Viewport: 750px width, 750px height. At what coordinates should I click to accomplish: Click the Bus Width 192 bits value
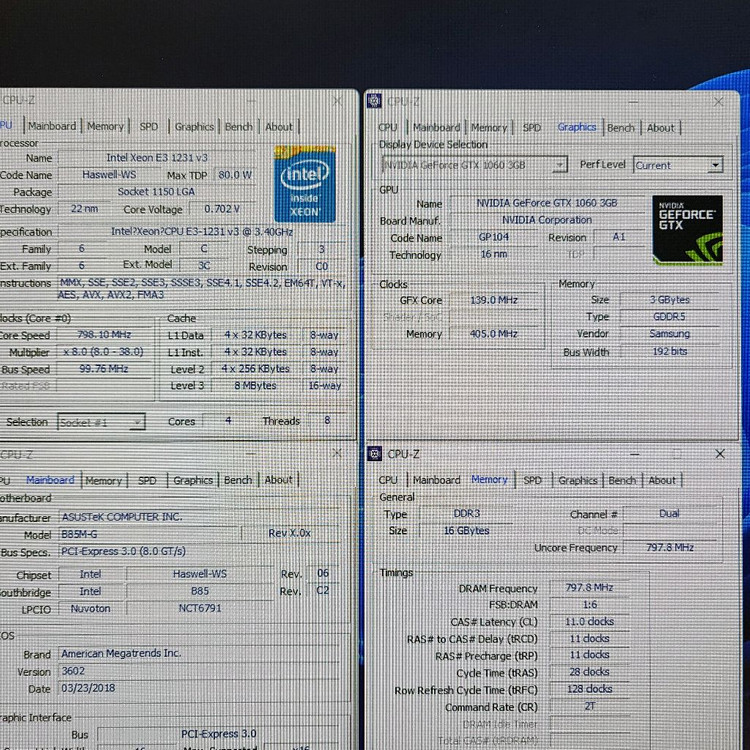coord(669,351)
